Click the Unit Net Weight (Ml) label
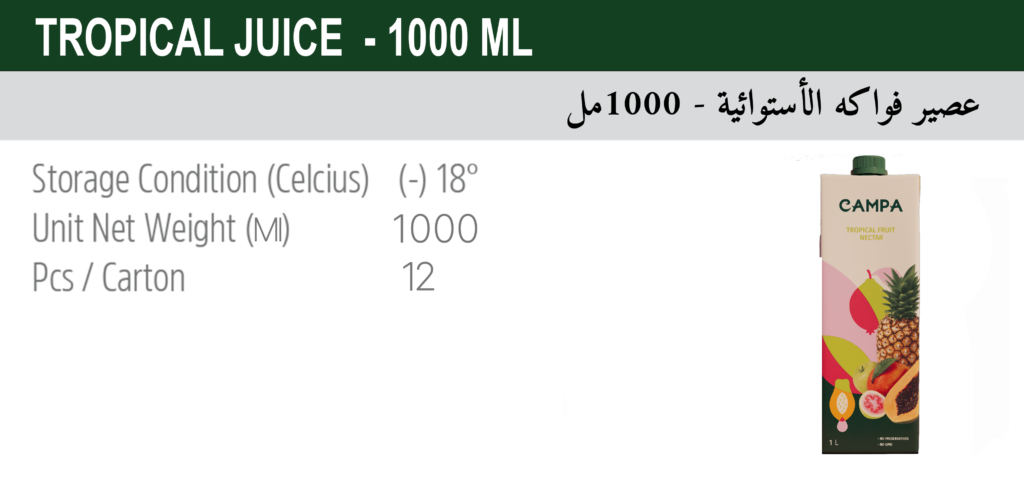Screen dimensions: 1024x477 (161, 229)
